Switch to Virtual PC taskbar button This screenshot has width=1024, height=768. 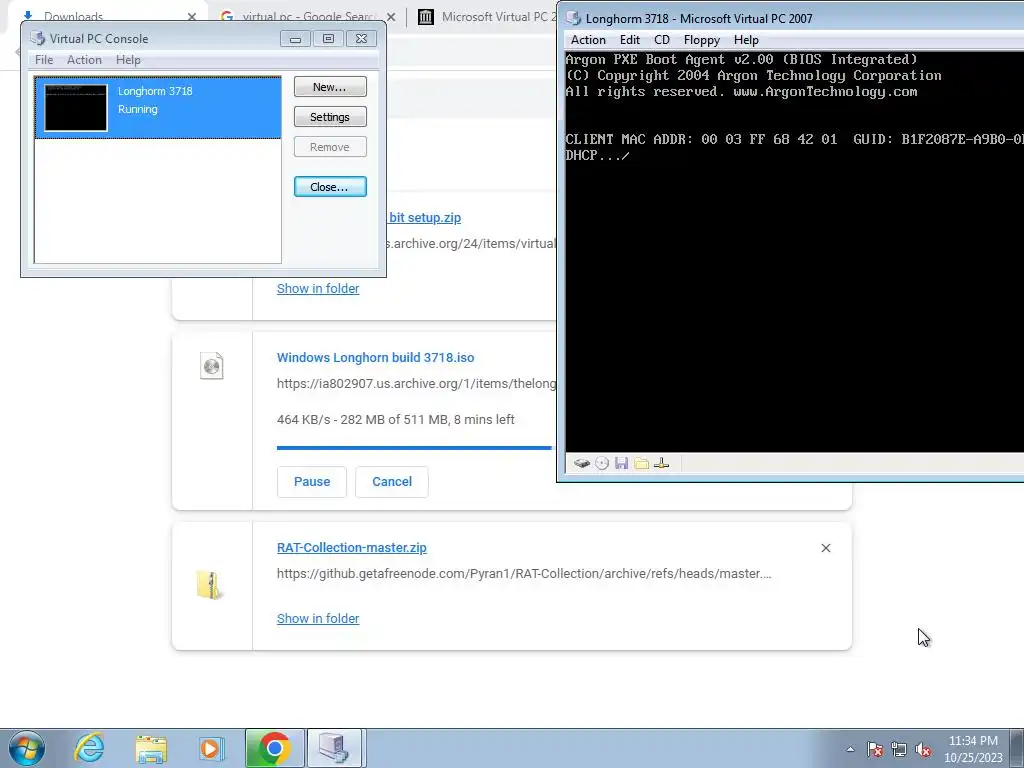click(334, 748)
